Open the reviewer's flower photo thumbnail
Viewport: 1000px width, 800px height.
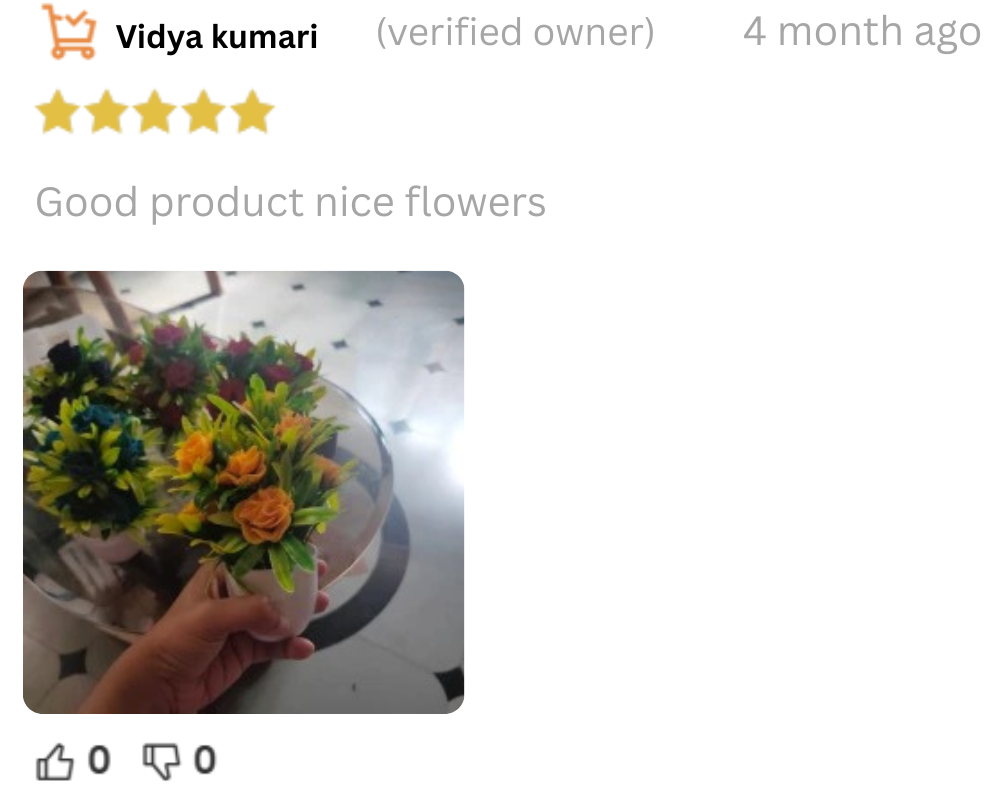[x=244, y=492]
